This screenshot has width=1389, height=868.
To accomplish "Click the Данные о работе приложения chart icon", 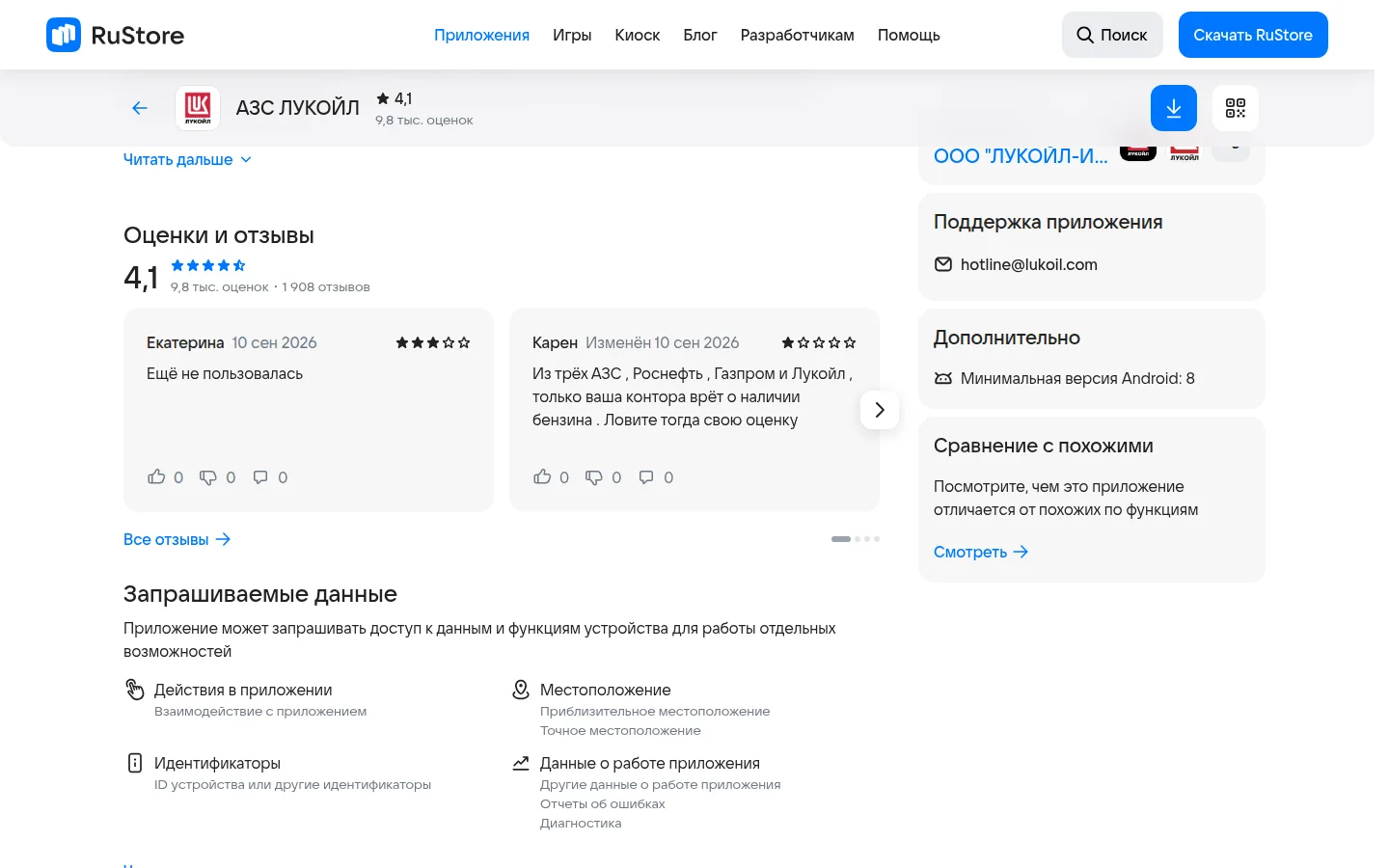I will 521,763.
